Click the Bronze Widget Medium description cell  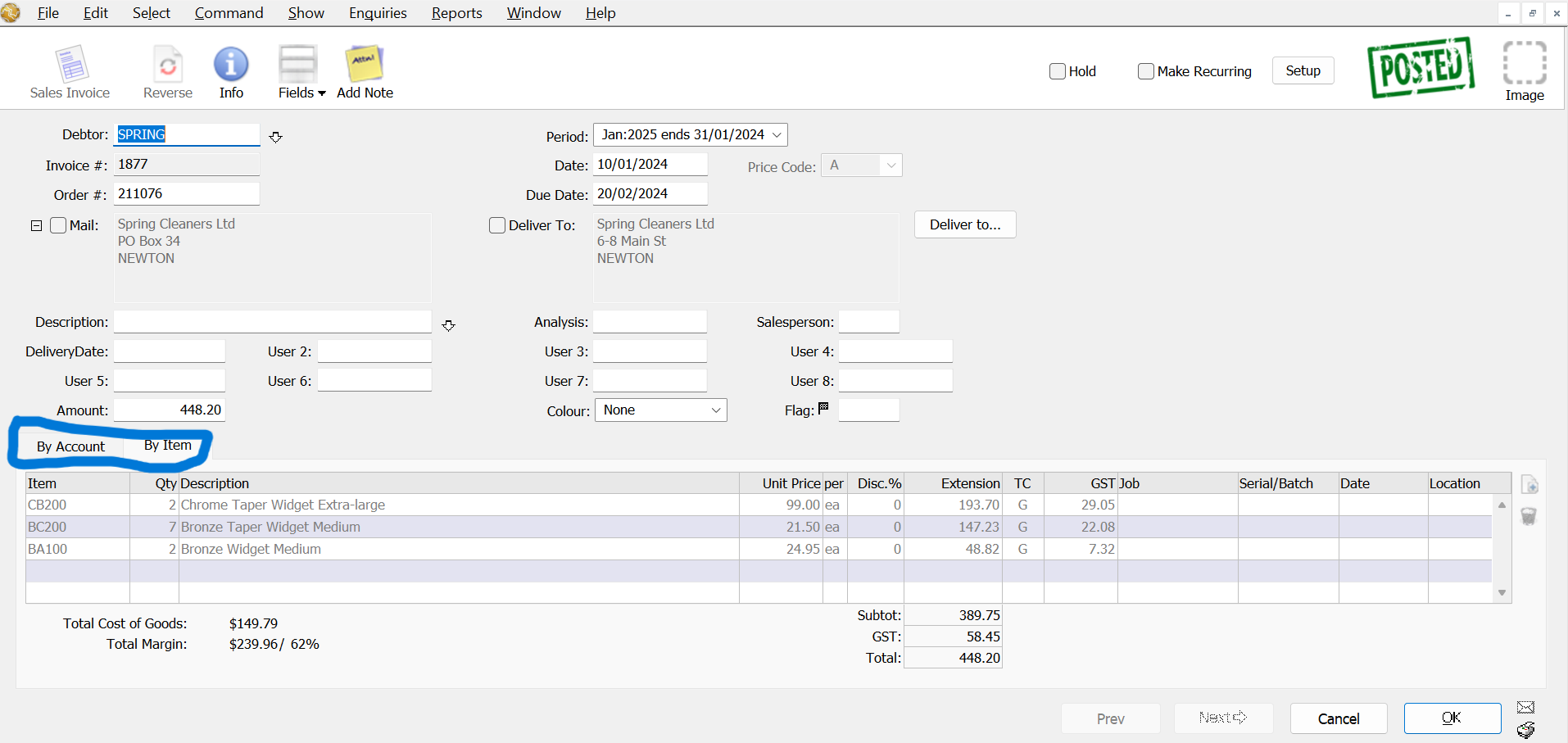[459, 549]
